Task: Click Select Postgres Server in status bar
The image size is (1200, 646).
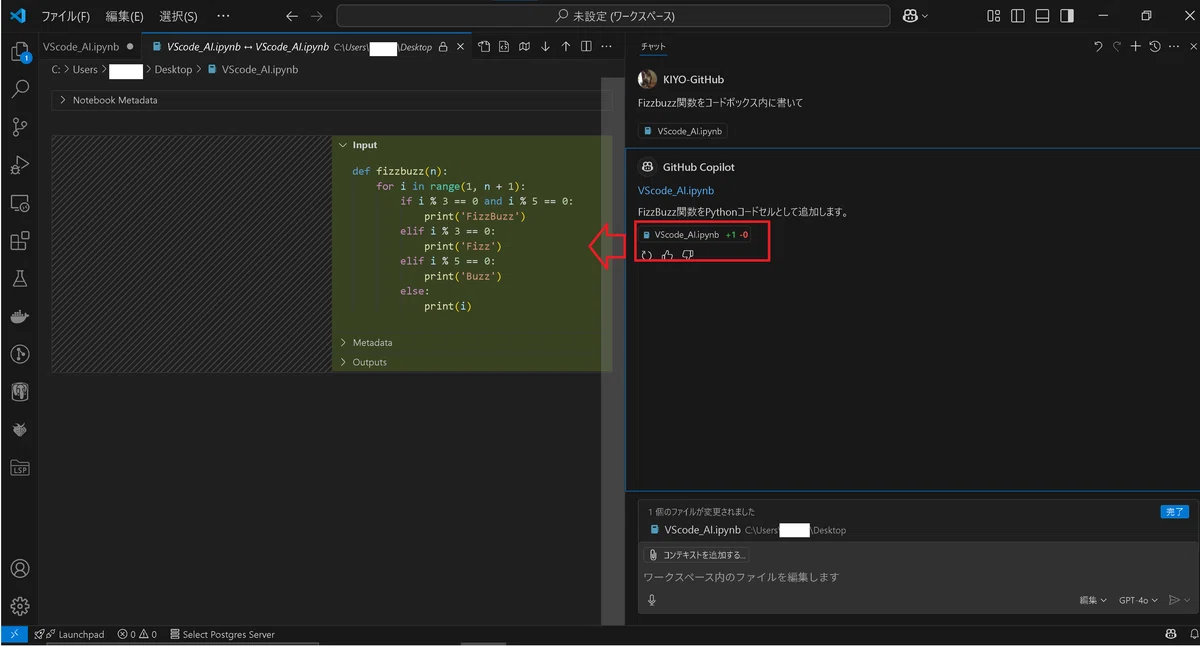Action: click(222, 634)
